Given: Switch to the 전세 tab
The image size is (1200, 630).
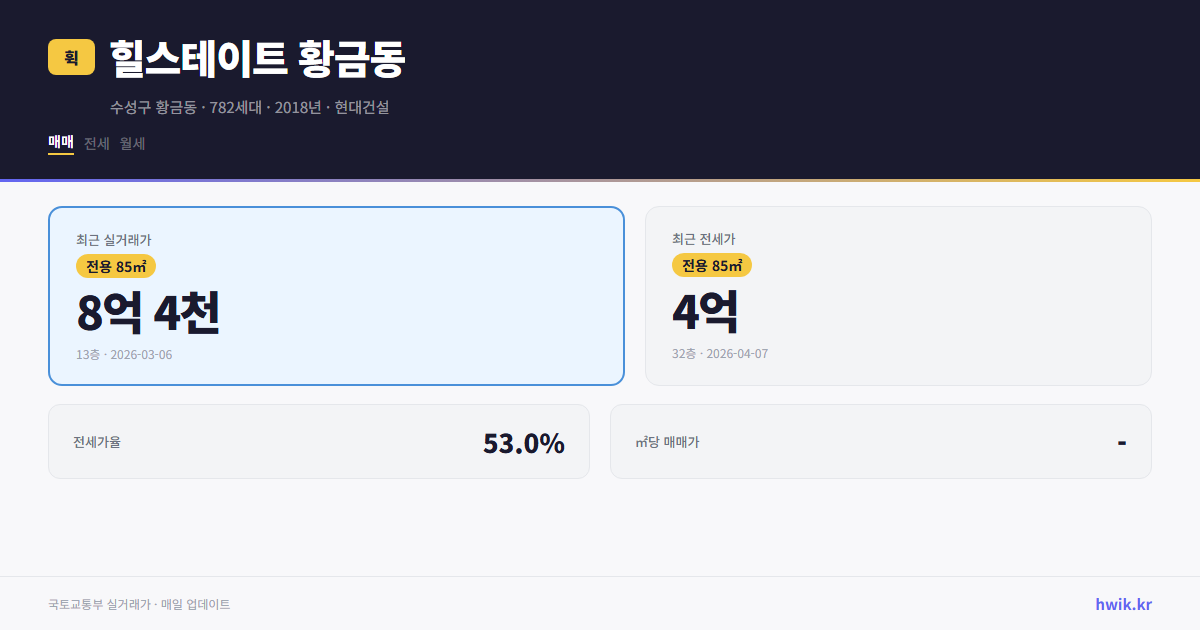Looking at the screenshot, I should point(93,143).
